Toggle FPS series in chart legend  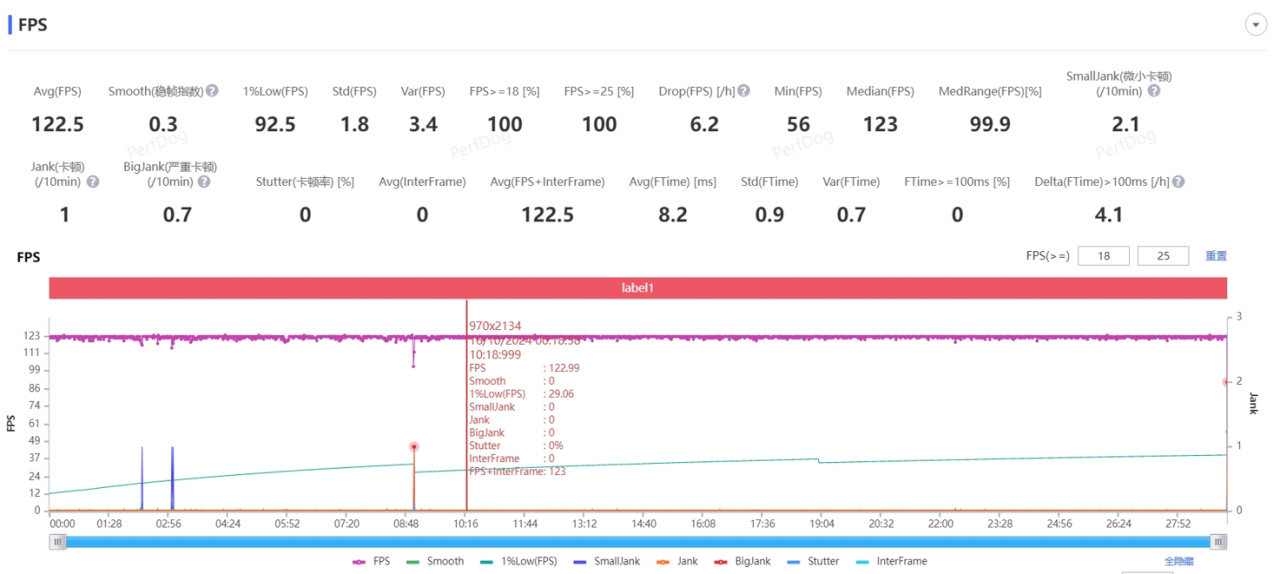[x=372, y=561]
